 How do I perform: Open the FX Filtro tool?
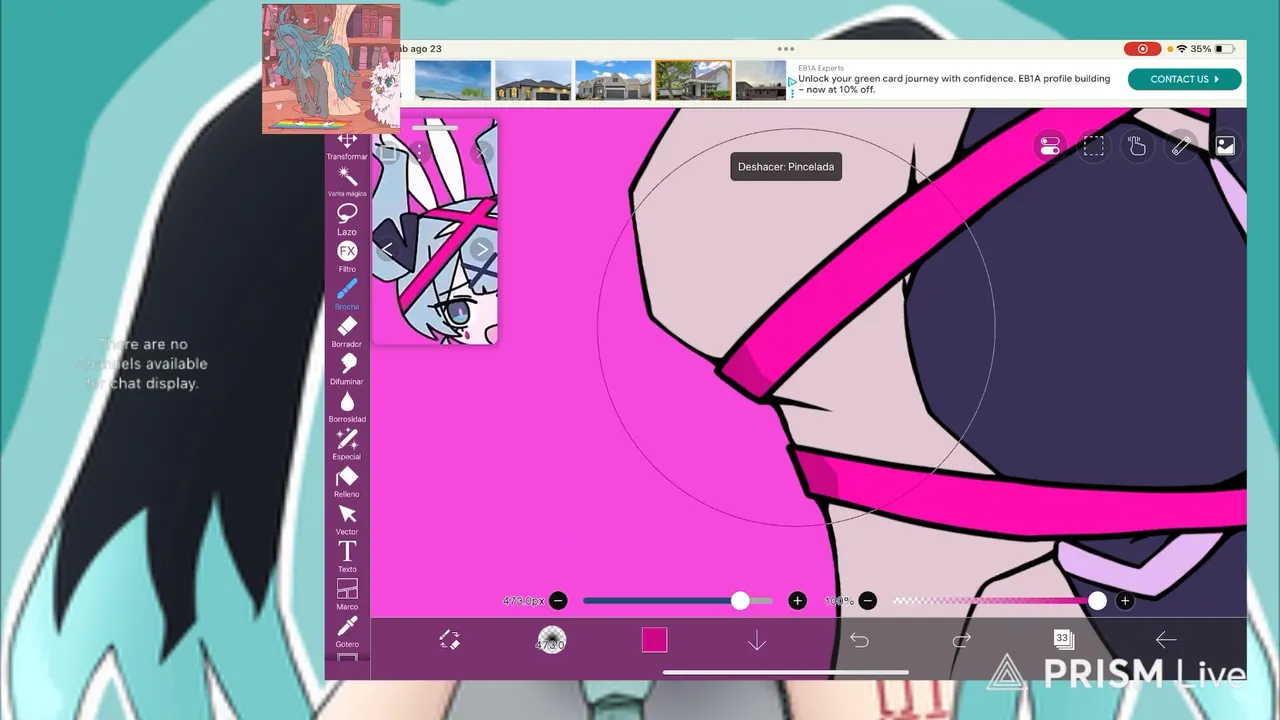347,256
